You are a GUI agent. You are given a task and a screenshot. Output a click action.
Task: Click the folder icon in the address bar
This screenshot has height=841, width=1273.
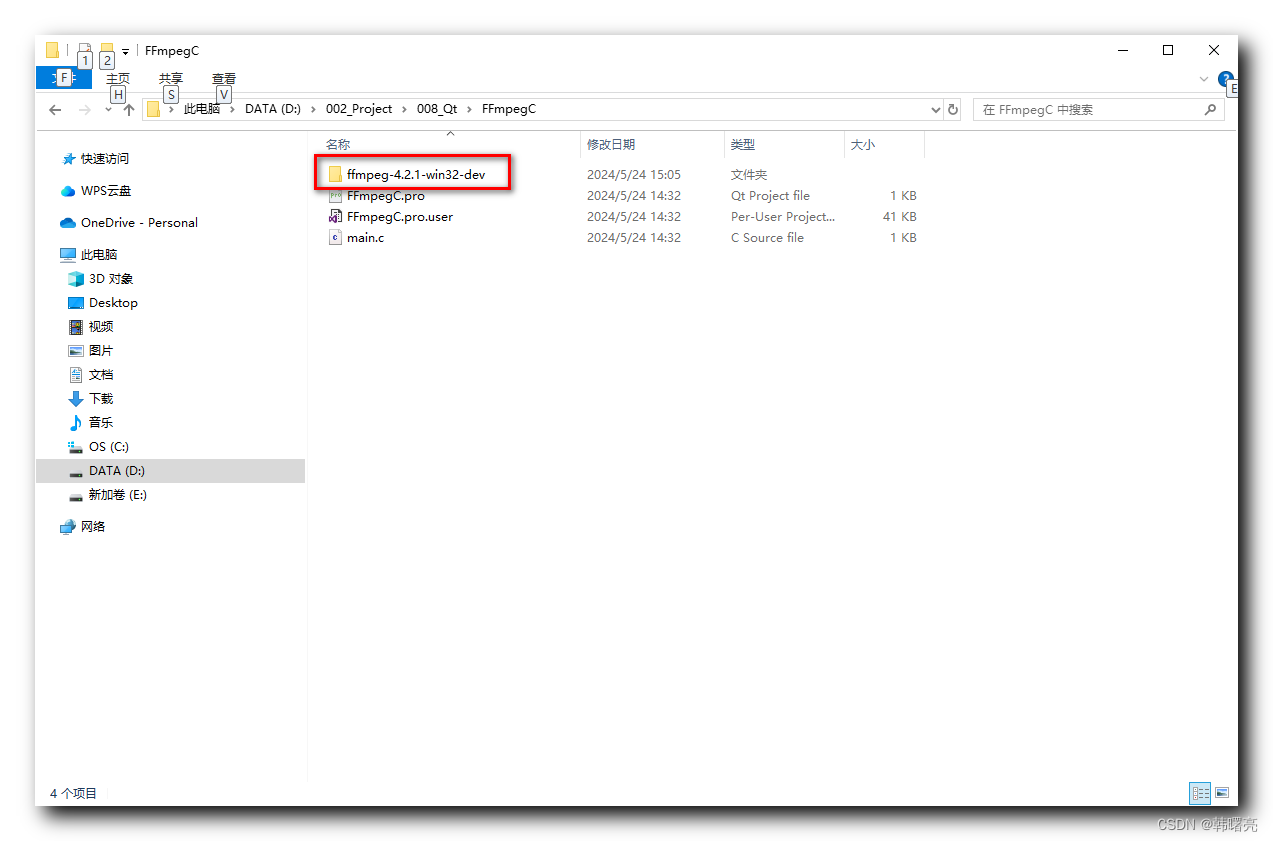point(151,109)
